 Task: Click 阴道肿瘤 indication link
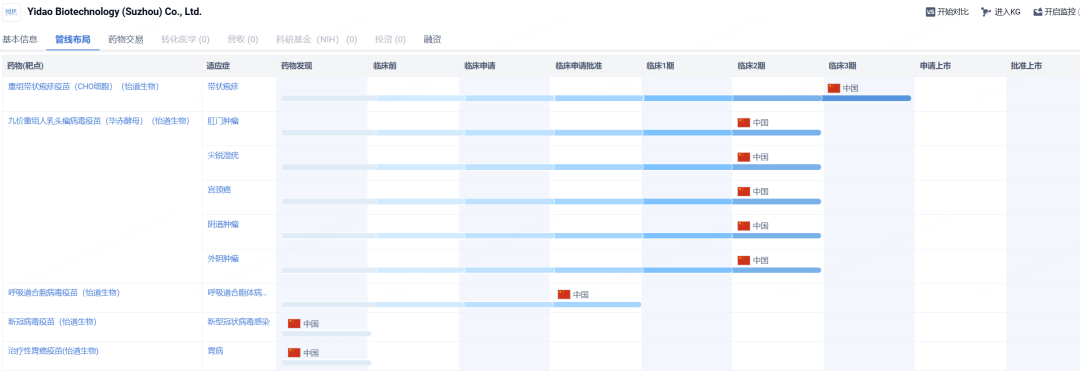coord(223,224)
